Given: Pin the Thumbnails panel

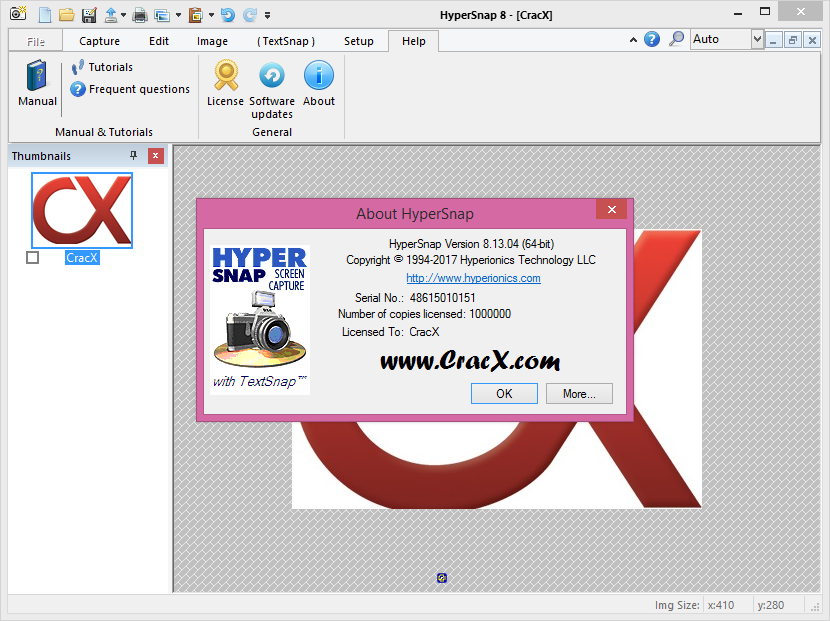Looking at the screenshot, I should pyautogui.click(x=133, y=156).
